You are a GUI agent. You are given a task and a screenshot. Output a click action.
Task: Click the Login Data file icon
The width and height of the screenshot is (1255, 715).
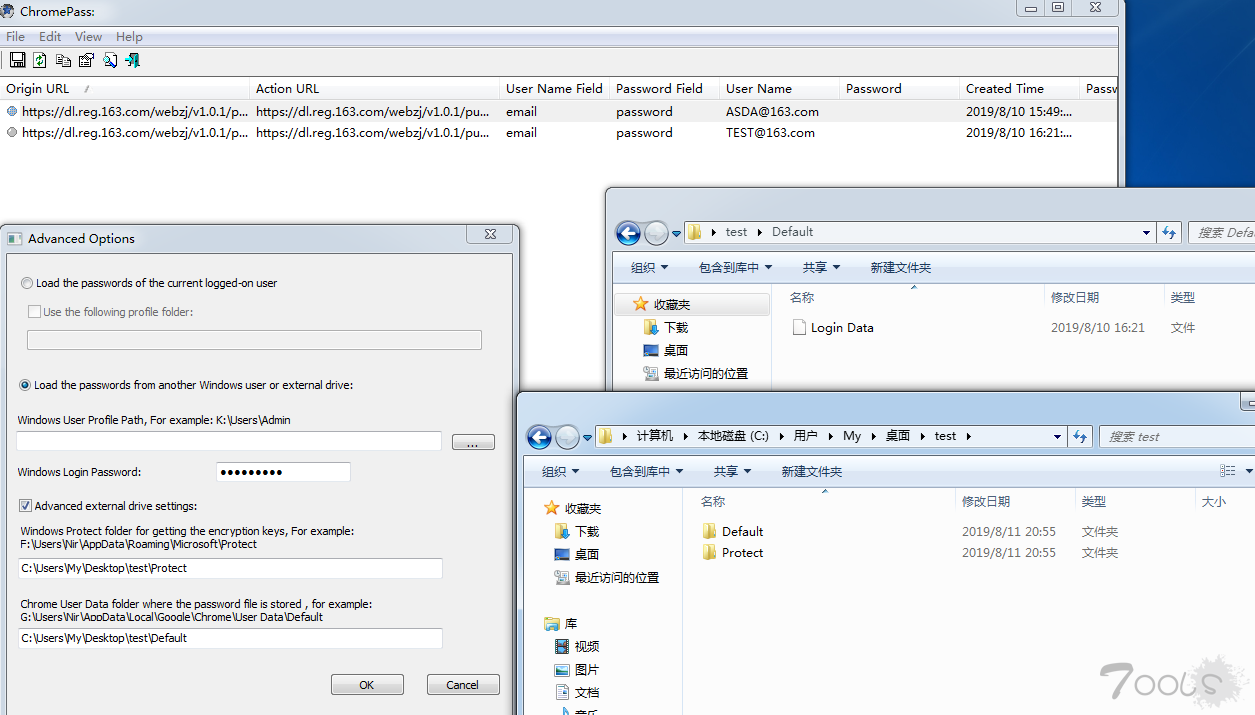[x=799, y=327]
